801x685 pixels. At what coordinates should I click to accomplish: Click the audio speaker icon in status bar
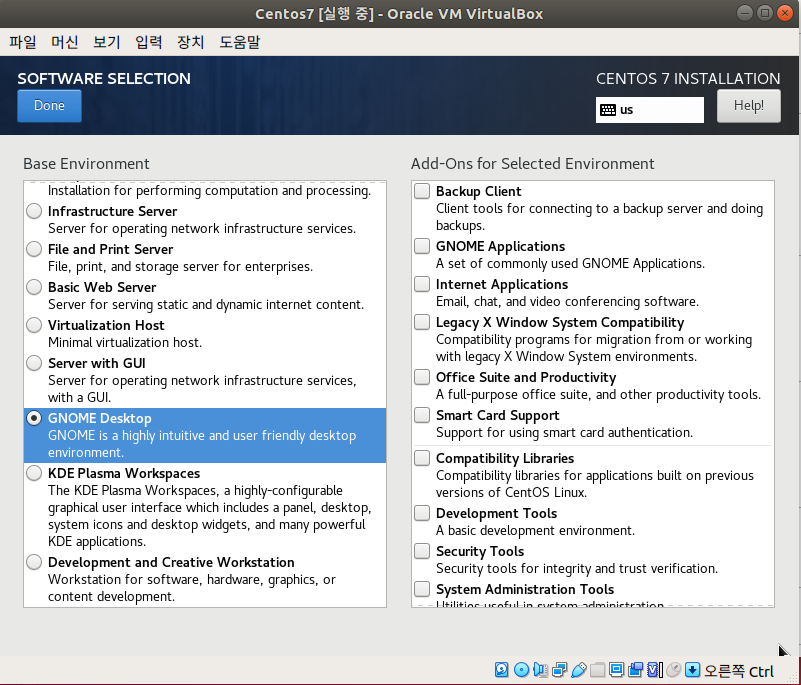coord(540,670)
